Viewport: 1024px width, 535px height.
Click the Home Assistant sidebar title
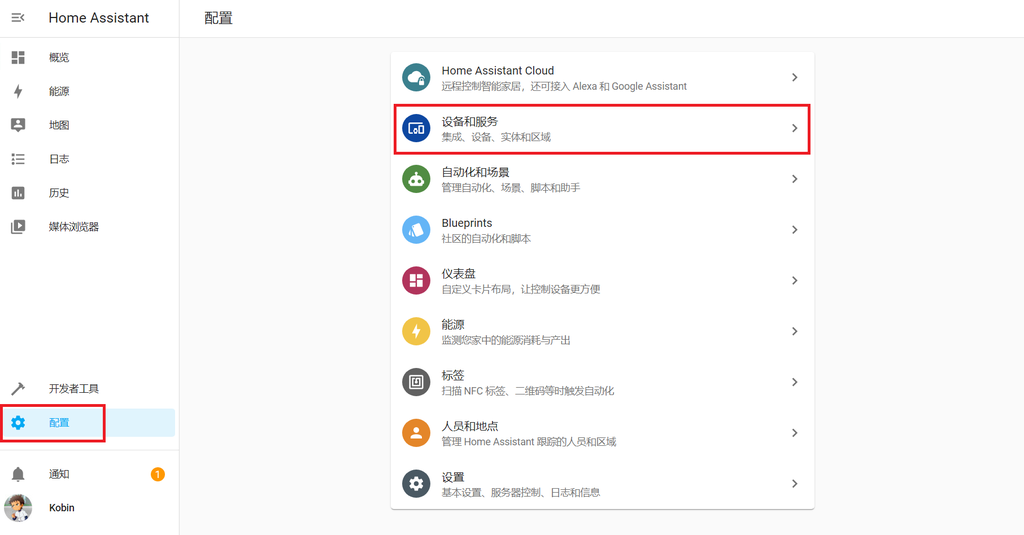click(x=99, y=18)
